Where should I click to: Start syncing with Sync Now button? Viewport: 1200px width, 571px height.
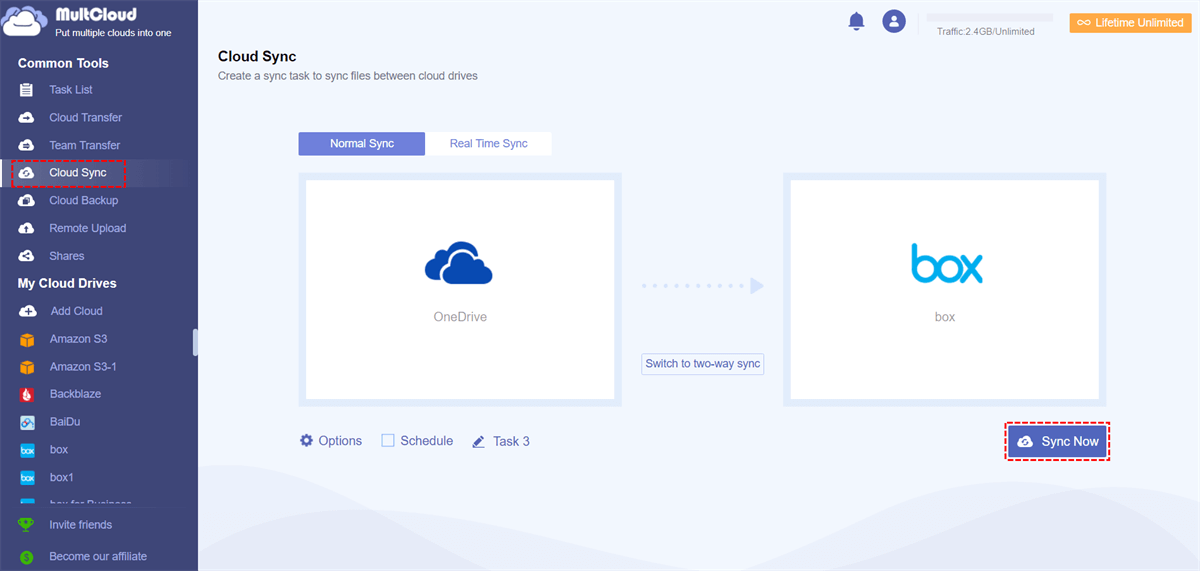tap(1057, 441)
